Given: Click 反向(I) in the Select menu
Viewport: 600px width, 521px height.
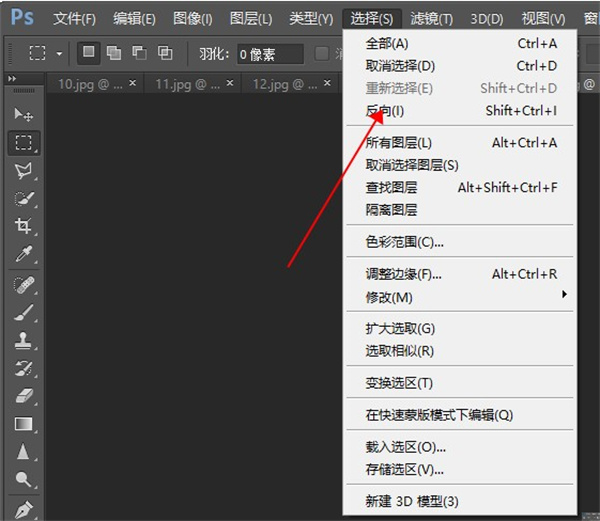Looking at the screenshot, I should click(x=385, y=110).
